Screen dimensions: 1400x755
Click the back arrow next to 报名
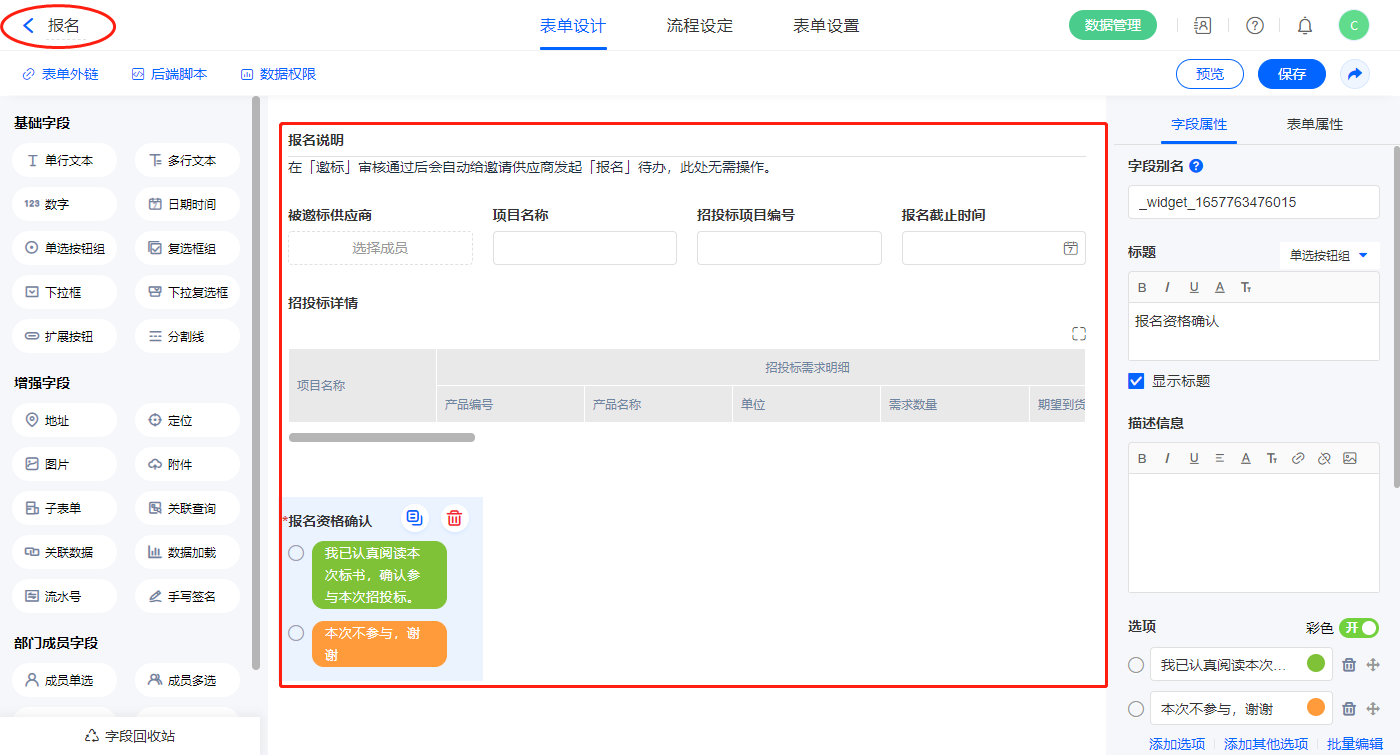pos(29,26)
